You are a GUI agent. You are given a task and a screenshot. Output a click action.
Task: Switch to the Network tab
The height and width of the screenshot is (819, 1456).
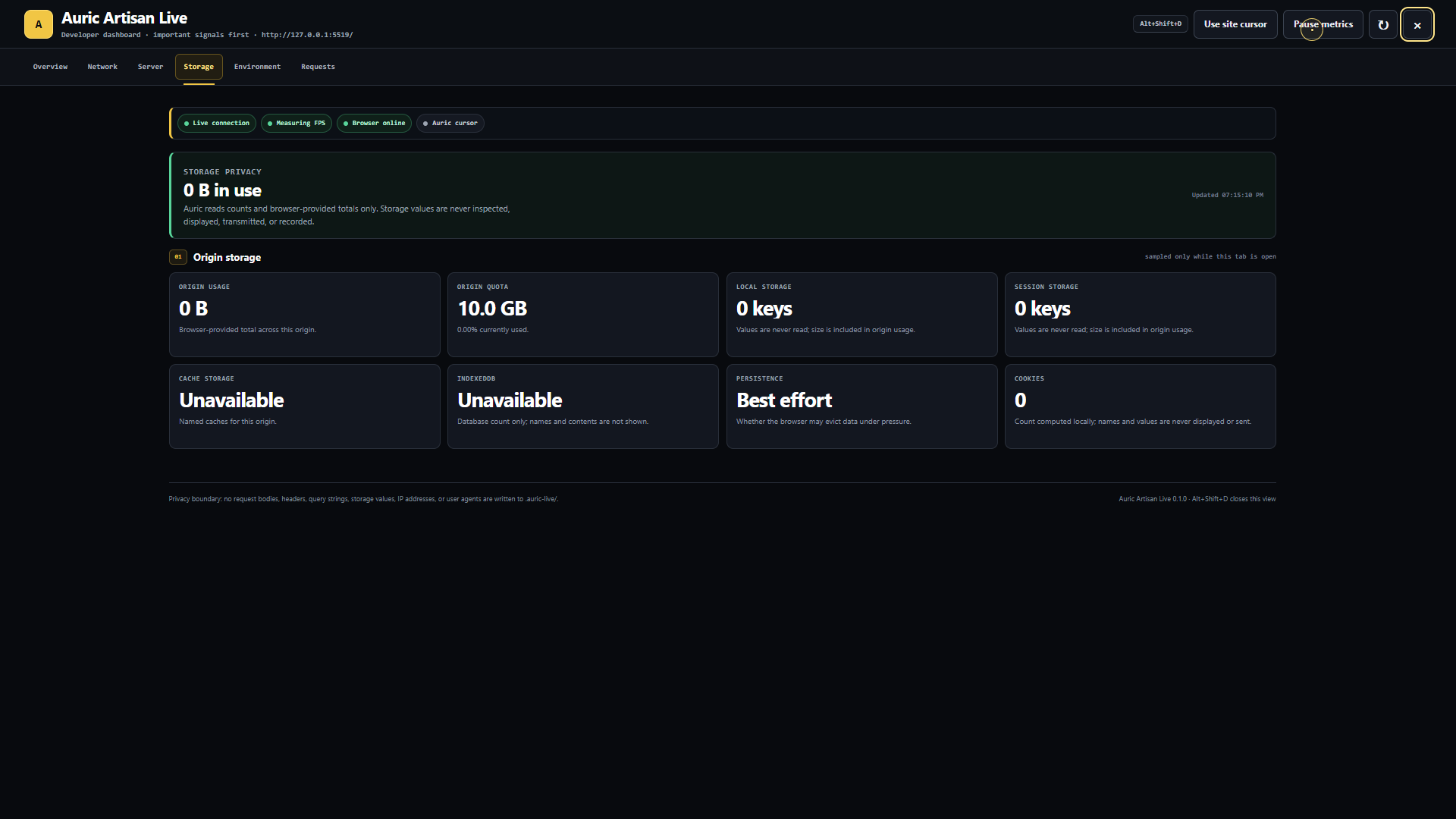pos(102,67)
